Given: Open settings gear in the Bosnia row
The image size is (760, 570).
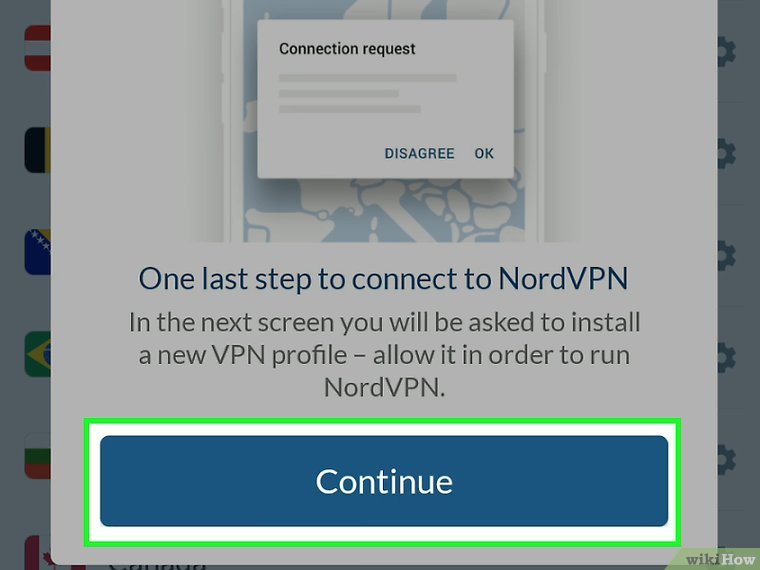Looking at the screenshot, I should coord(727,254).
